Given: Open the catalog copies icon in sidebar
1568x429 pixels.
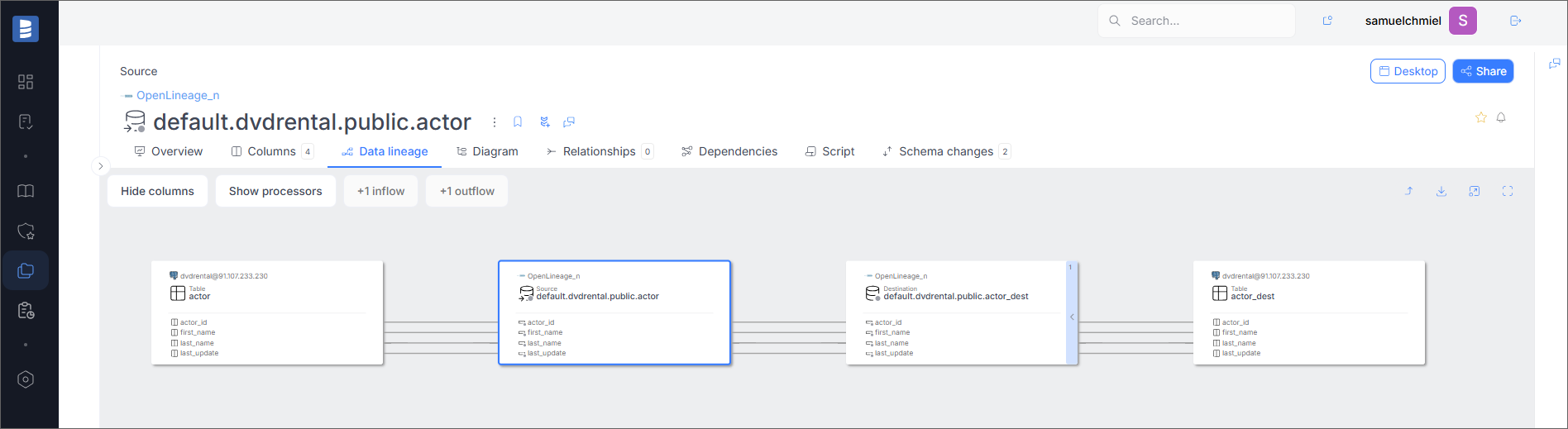Looking at the screenshot, I should [x=26, y=270].
